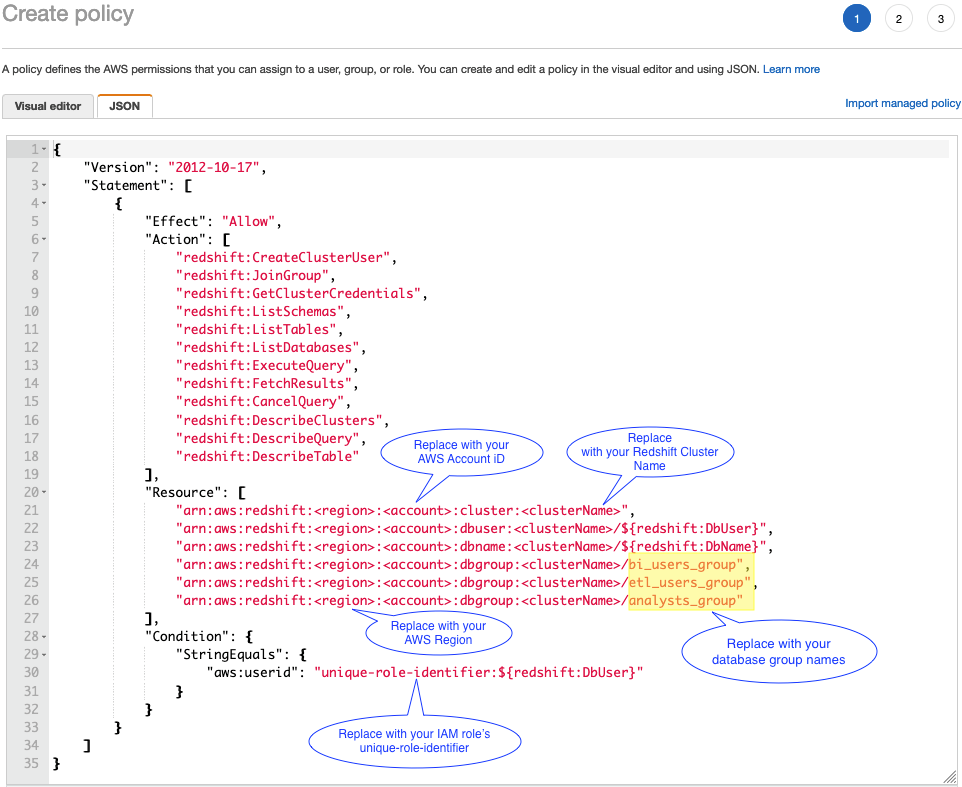Jump to step 2 indicator
Image resolution: width=962 pixels, height=787 pixels.
898,18
